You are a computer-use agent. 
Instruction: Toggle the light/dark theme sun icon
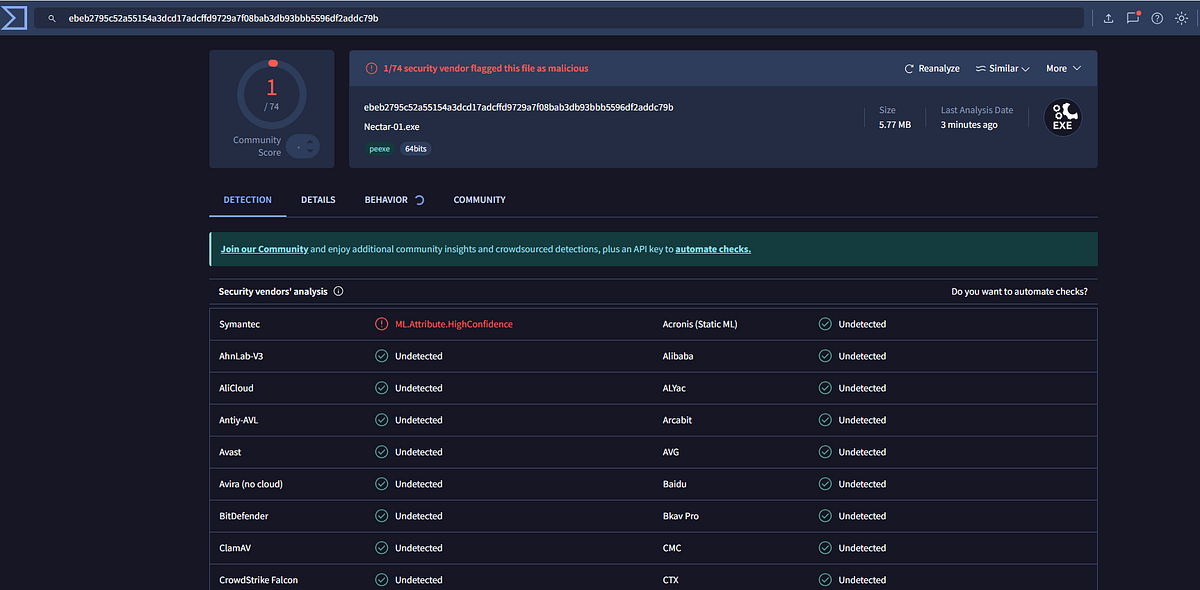1181,18
